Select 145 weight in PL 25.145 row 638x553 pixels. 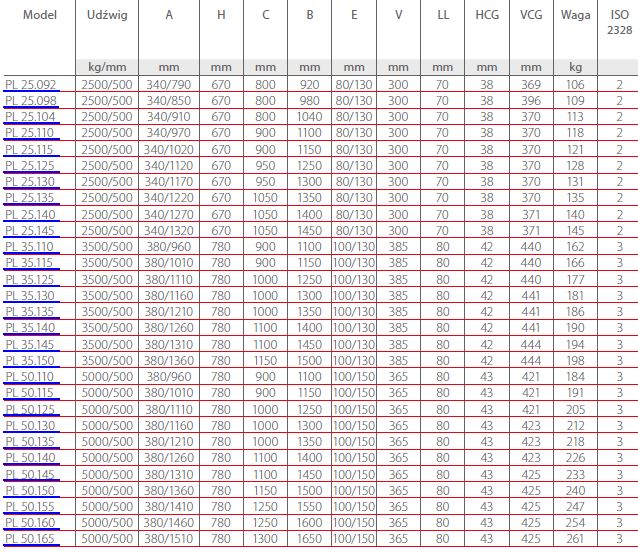point(575,231)
